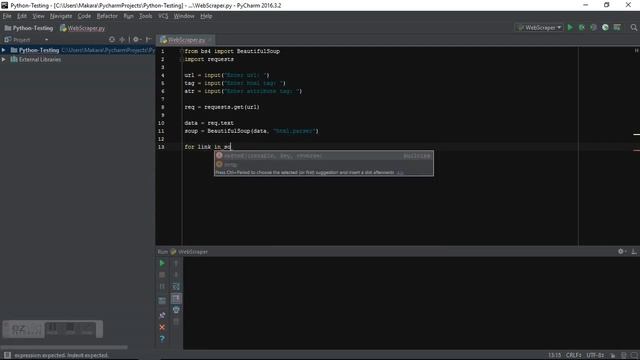This screenshot has height=360, width=640.
Task: Click WebScraper.py breadcrumb in navigation bar
Action: pos(82,28)
